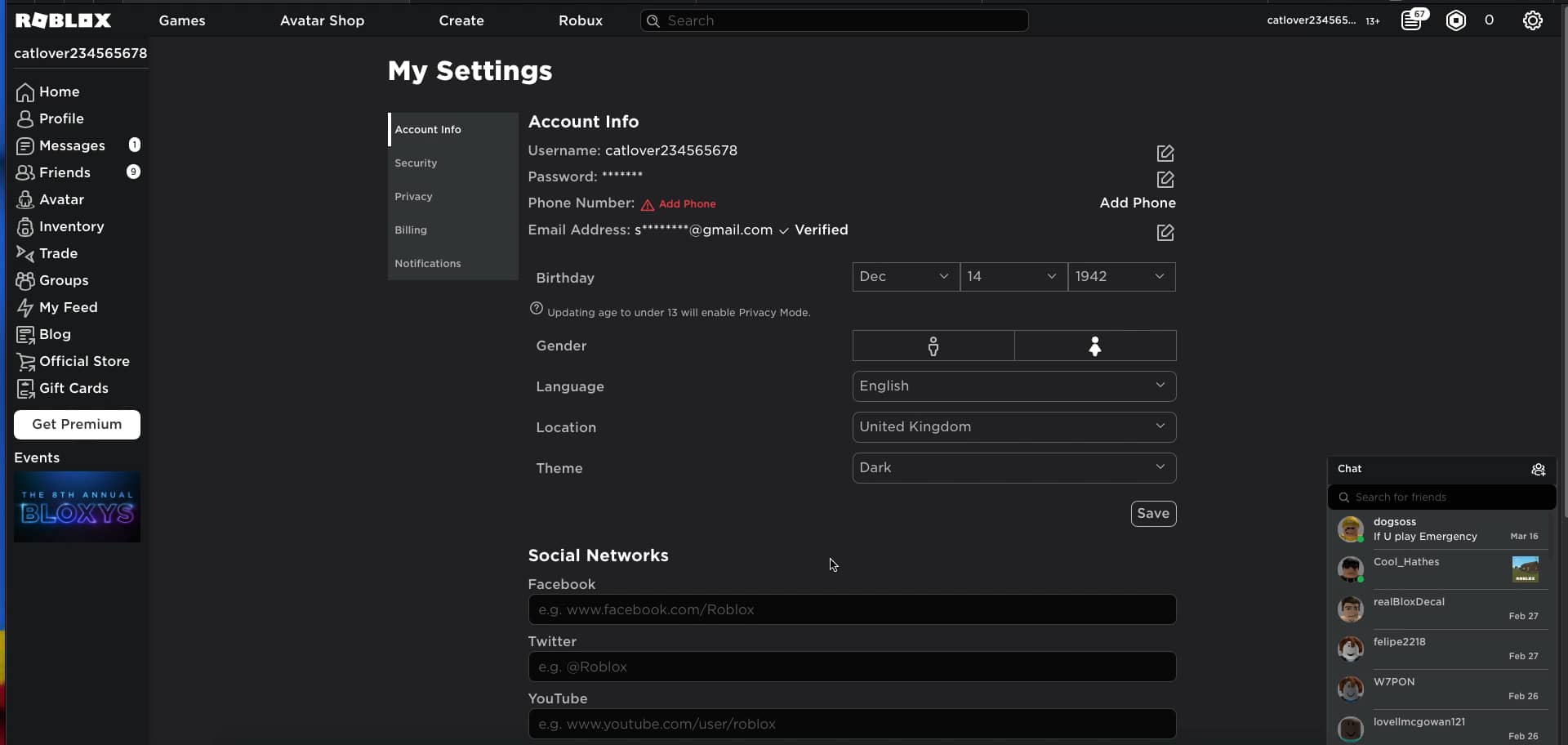The width and height of the screenshot is (1568, 745).
Task: Click the edit icon next to password
Action: point(1165,179)
